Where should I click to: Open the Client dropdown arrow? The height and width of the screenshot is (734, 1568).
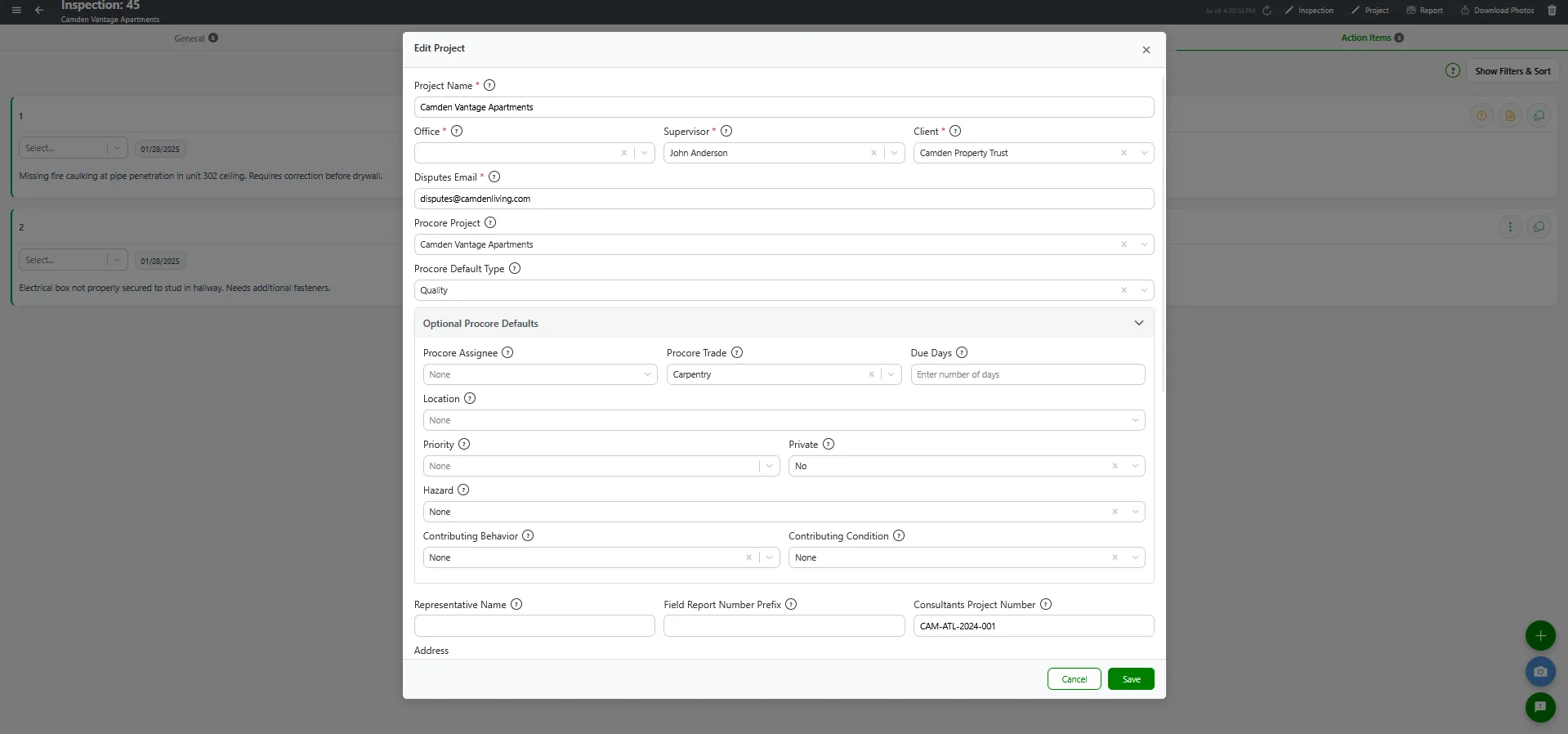tap(1144, 153)
